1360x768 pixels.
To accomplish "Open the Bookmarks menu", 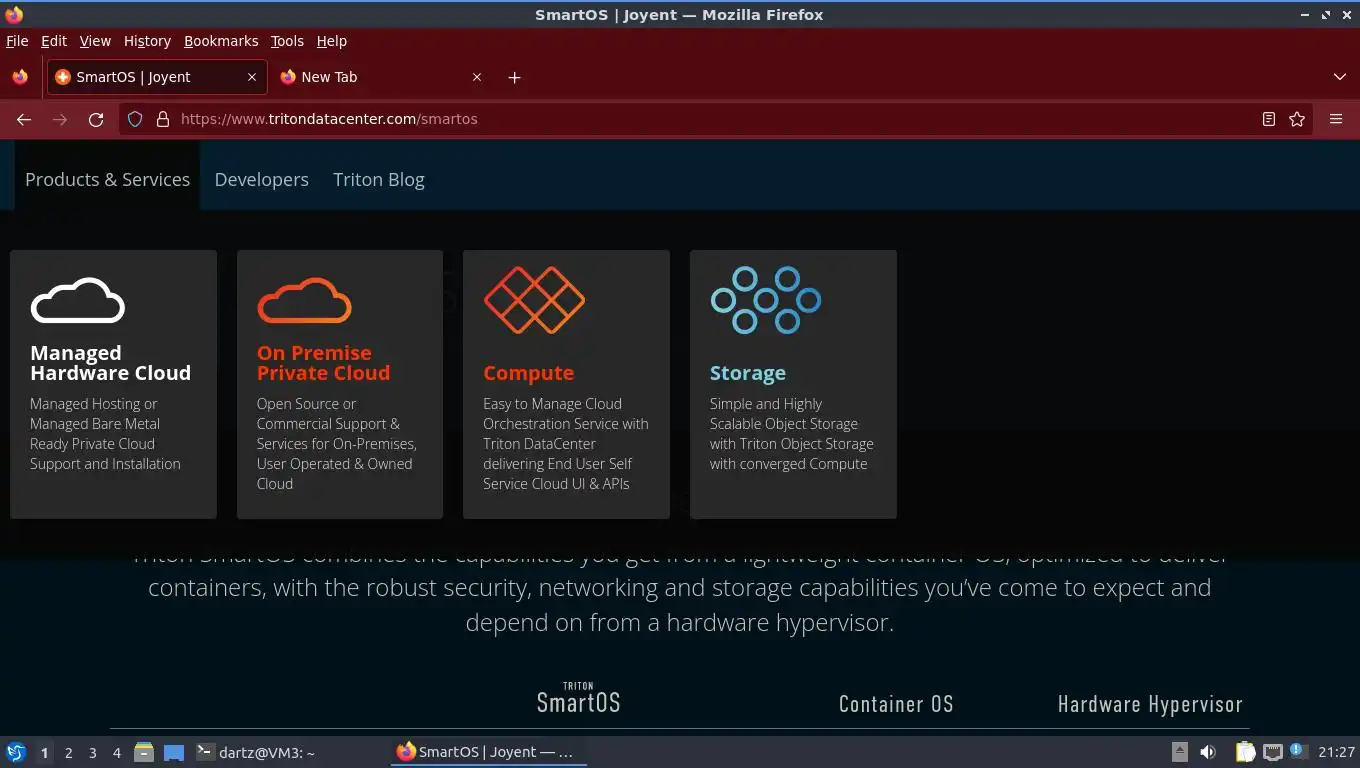I will [221, 41].
